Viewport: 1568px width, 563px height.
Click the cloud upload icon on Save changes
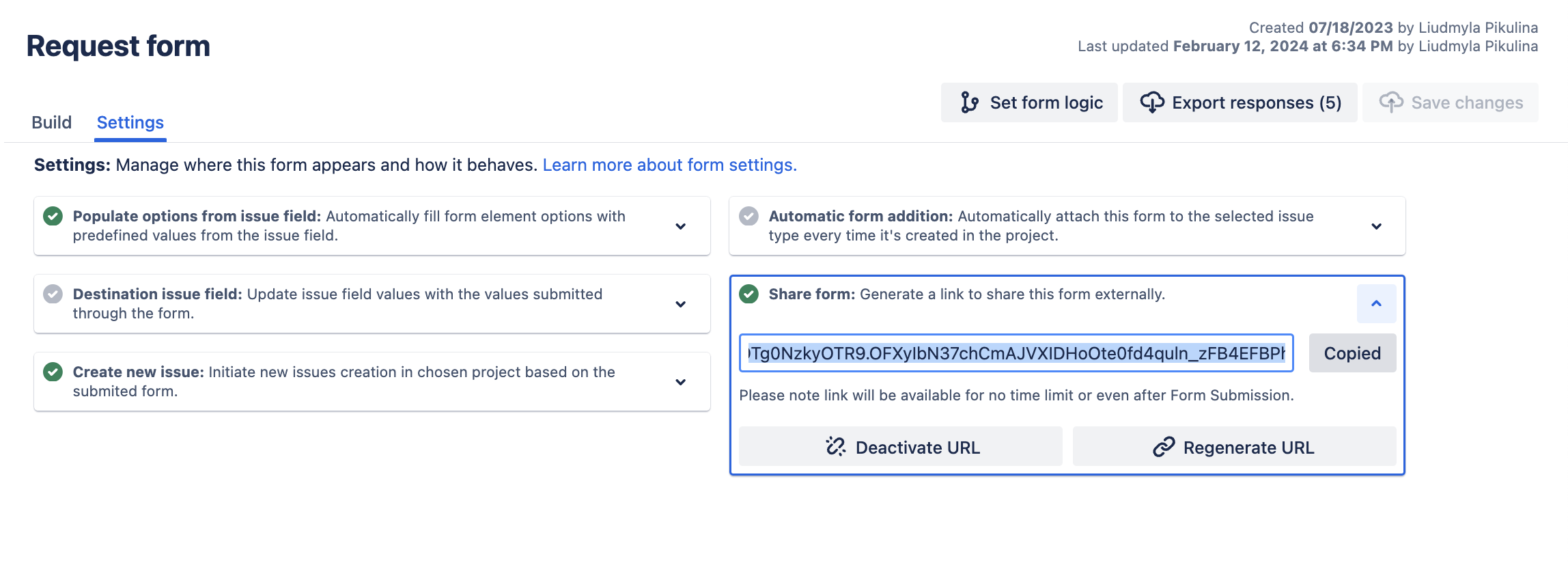[x=1391, y=102]
